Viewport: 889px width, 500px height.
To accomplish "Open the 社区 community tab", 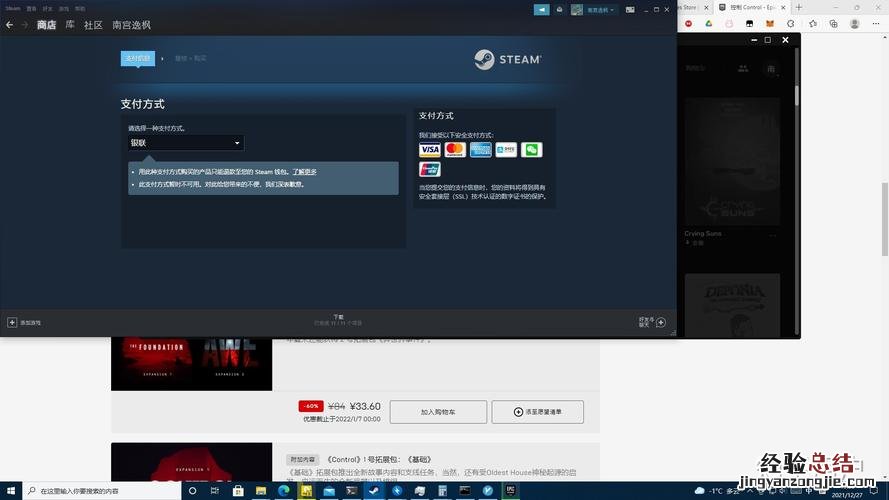I will pos(93,24).
